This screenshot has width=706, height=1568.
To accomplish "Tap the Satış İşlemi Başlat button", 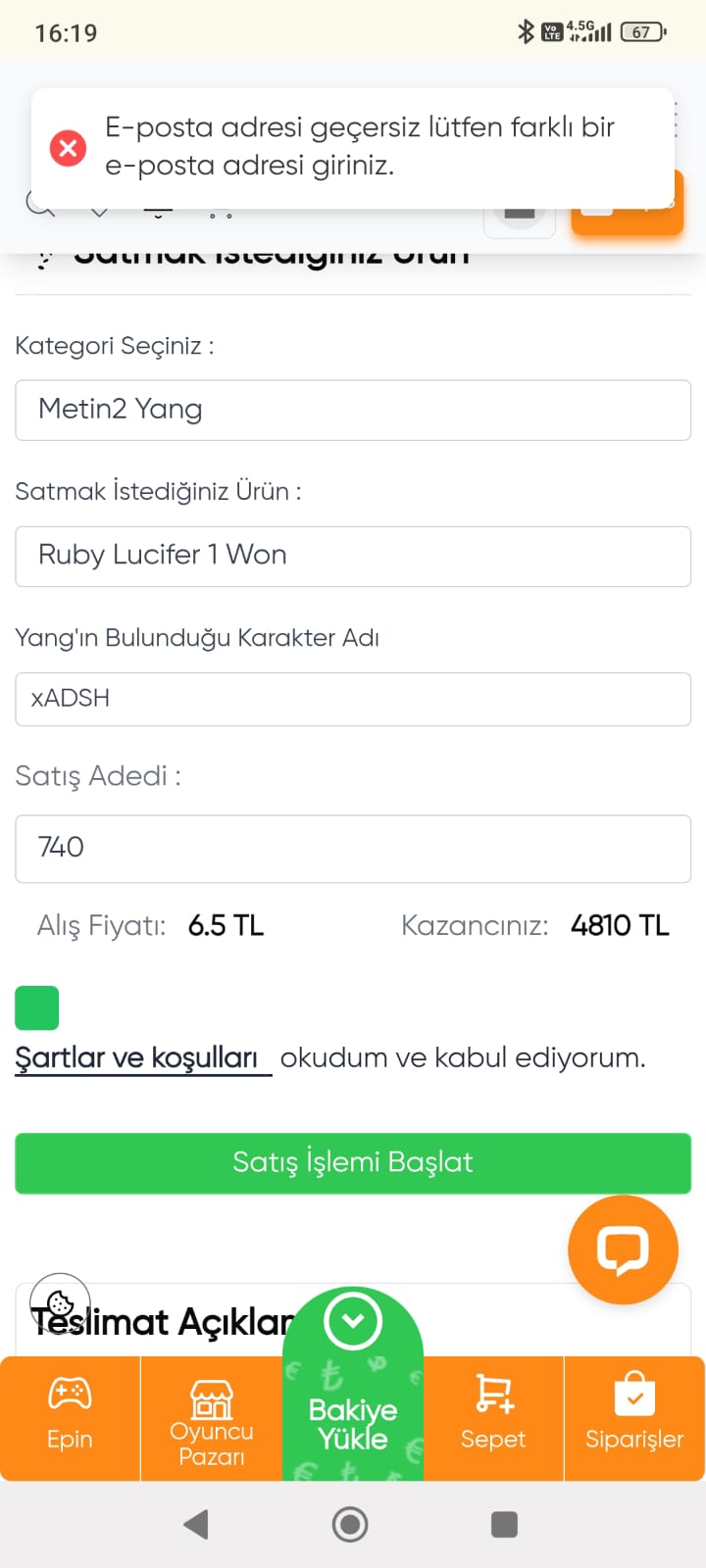I will click(x=353, y=1163).
